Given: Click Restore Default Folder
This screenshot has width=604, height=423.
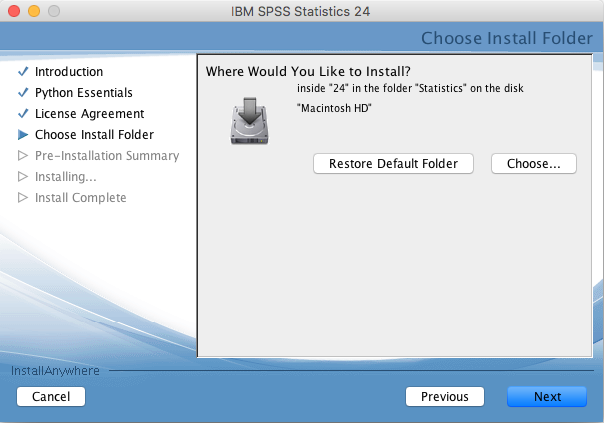Looking at the screenshot, I should 393,164.
